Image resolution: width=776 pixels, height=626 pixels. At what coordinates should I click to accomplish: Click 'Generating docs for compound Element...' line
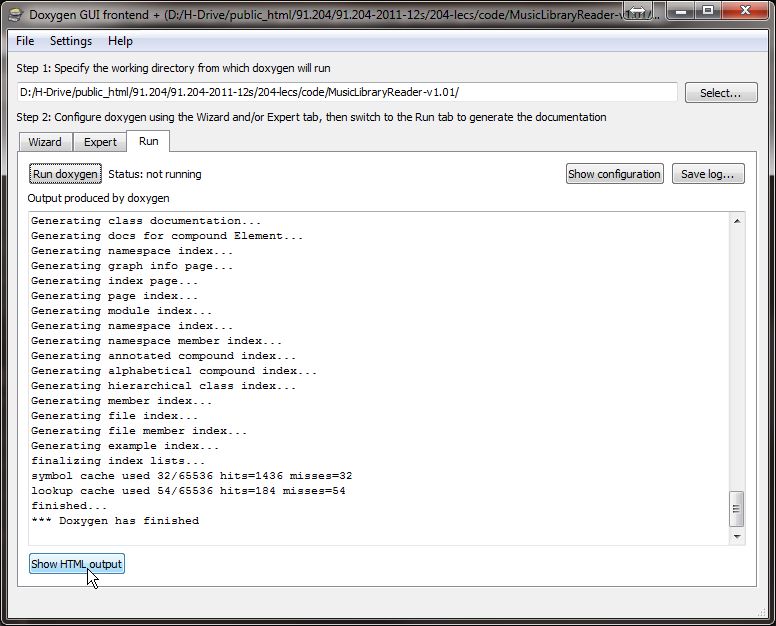pos(167,236)
